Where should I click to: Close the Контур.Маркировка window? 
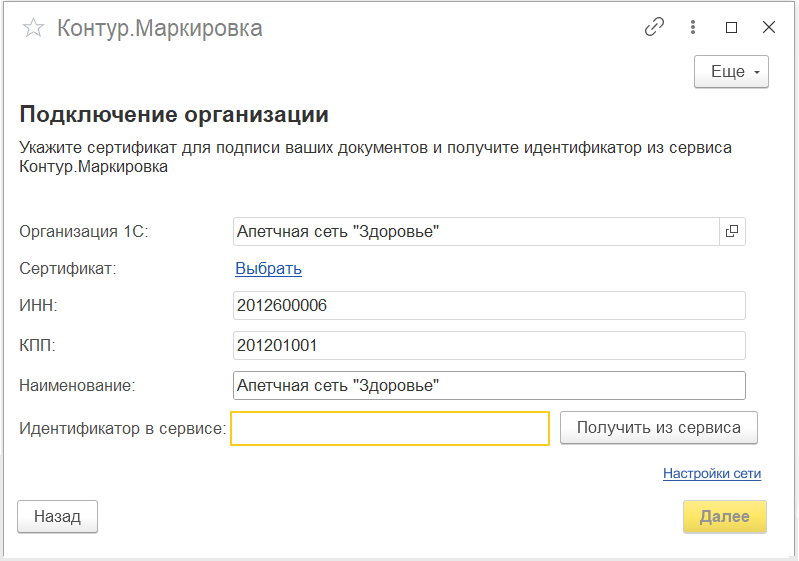(768, 27)
